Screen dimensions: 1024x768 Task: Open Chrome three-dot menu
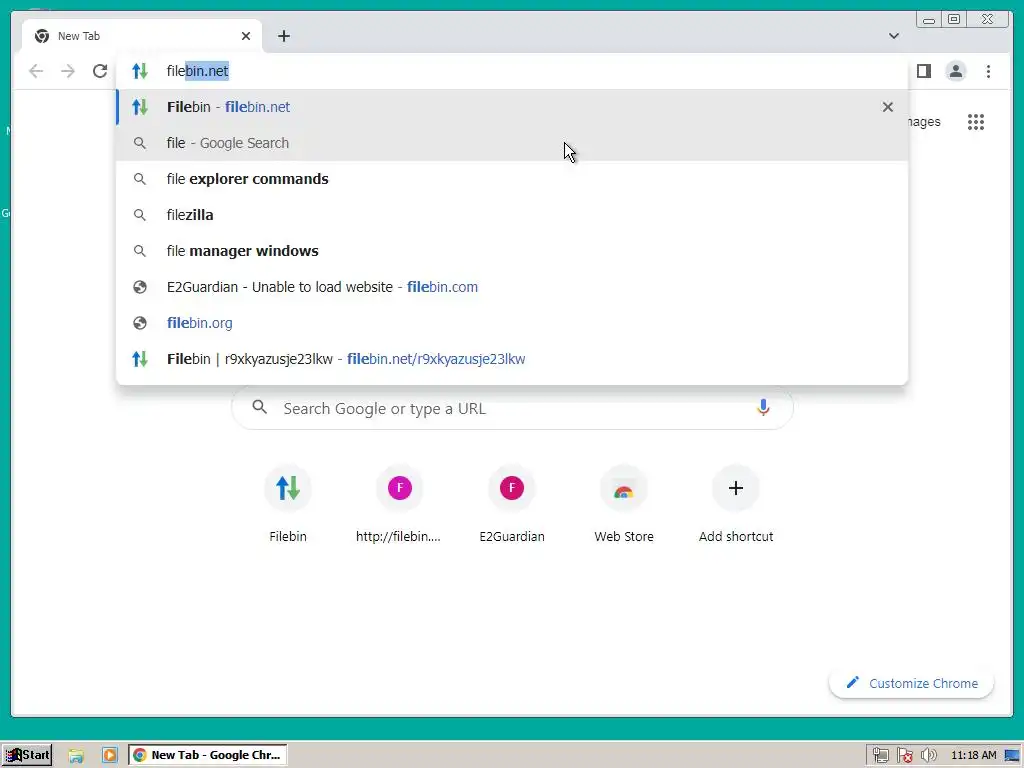coord(988,71)
